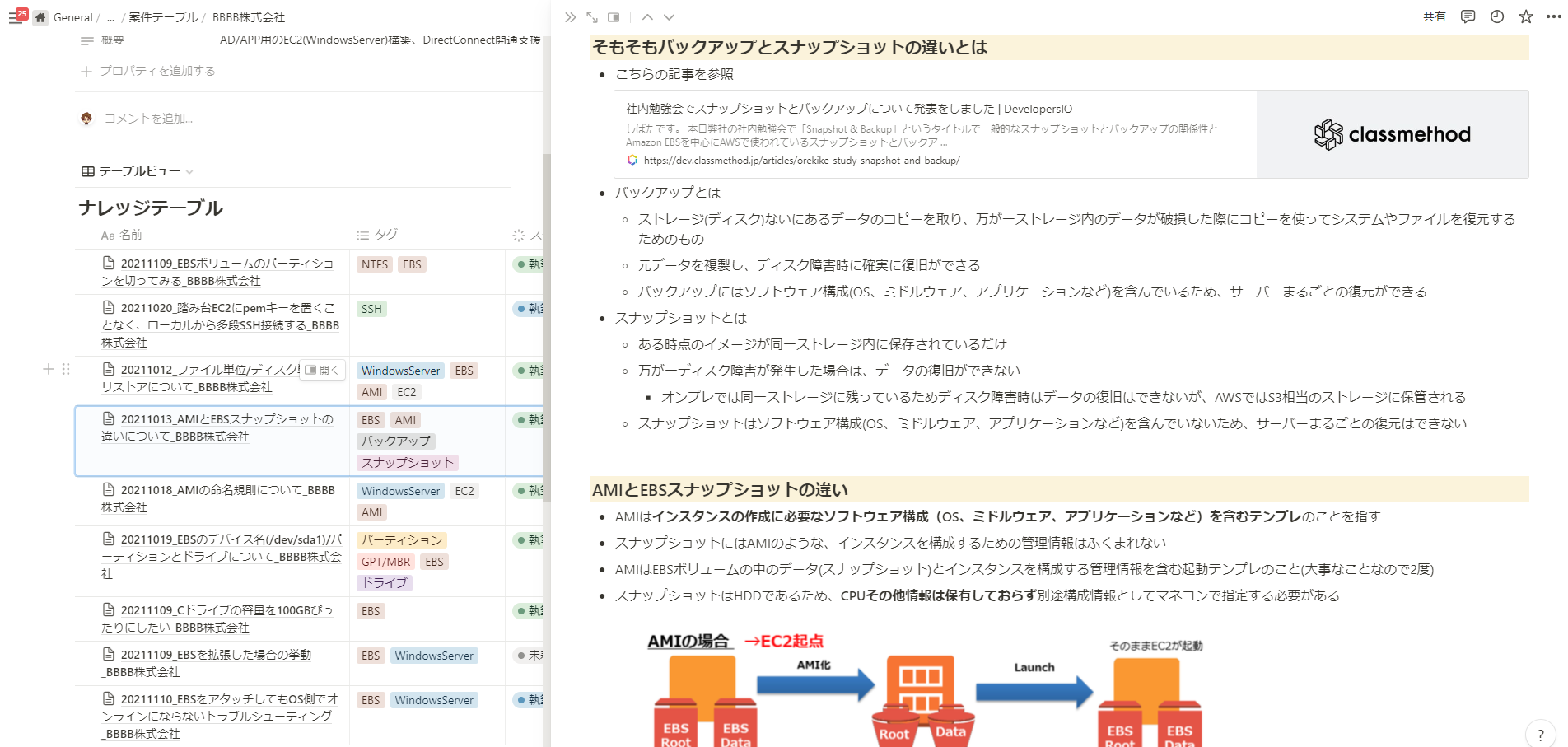Image resolution: width=1568 pixels, height=747 pixels.
Task: Open page history via clock icon
Action: tap(1497, 16)
